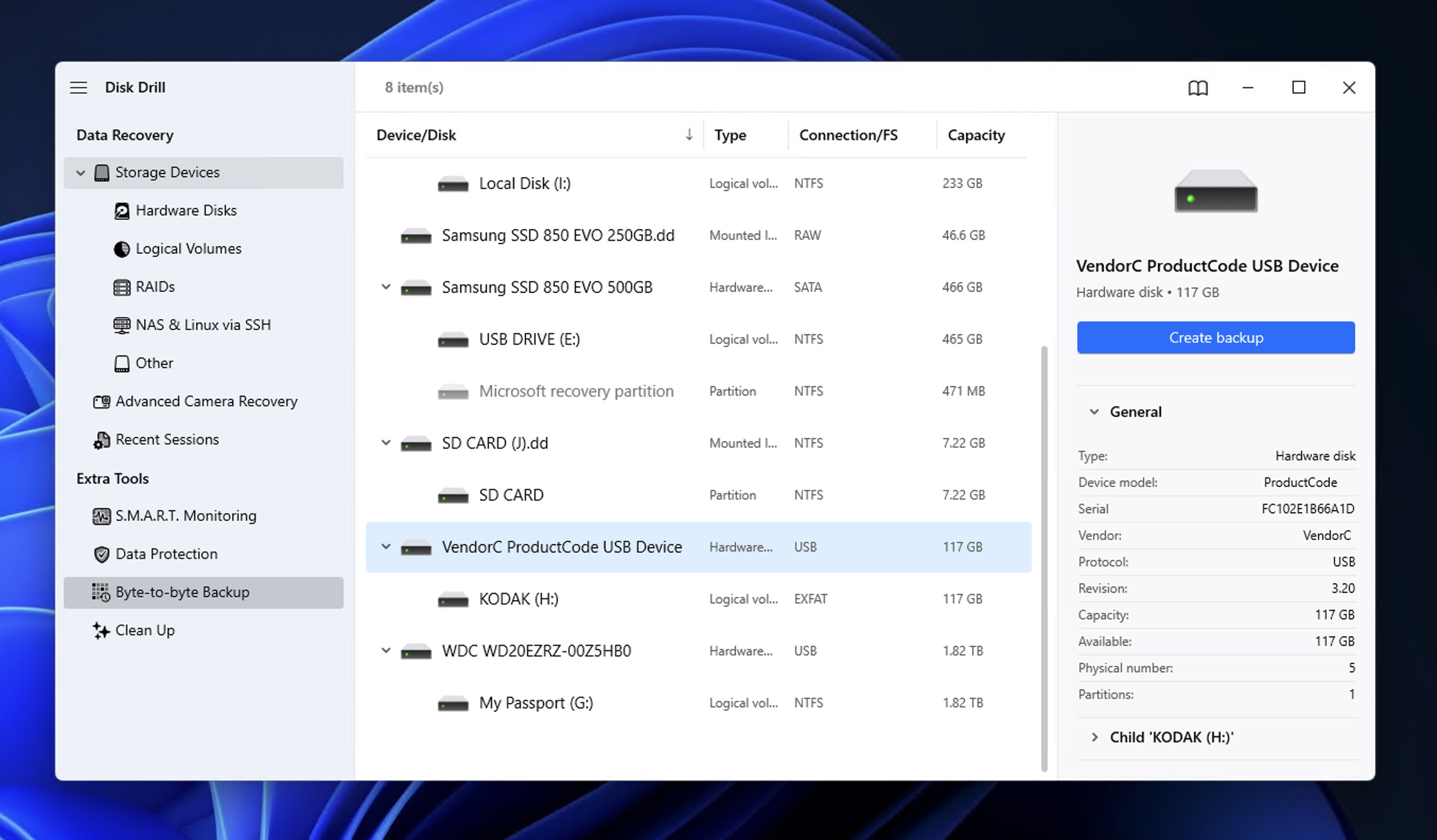Select NAS & Linux via SSH
1437x840 pixels.
[204, 325]
